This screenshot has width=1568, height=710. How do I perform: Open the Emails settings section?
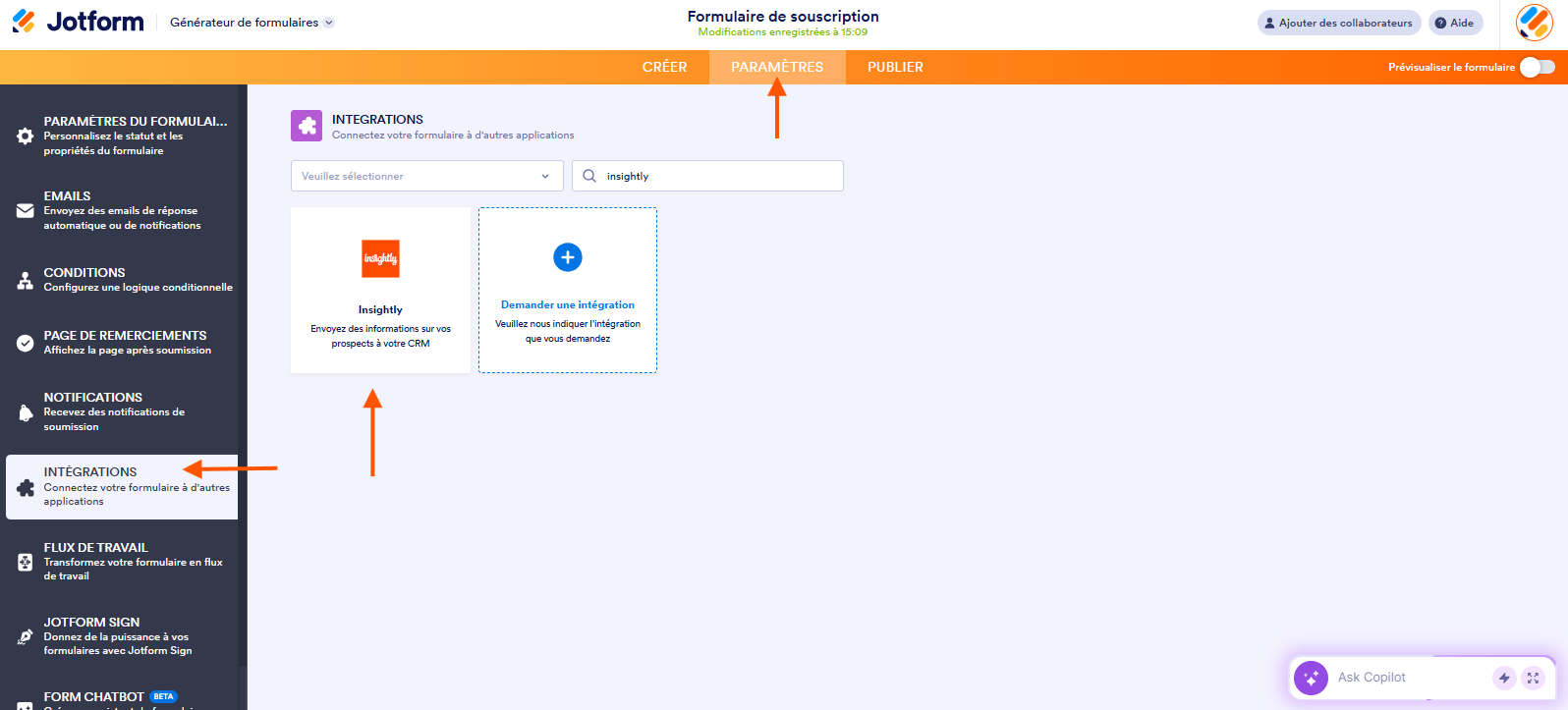(122, 210)
